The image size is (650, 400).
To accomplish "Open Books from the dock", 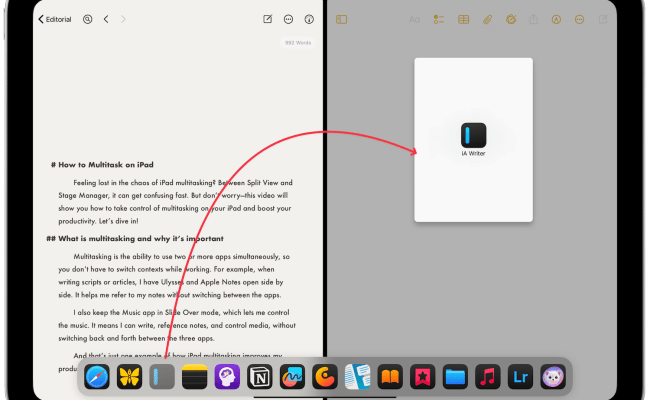I will 390,377.
